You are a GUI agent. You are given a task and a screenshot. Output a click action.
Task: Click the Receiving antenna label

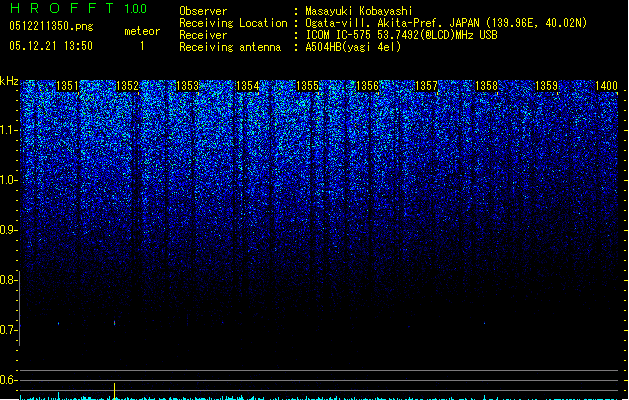pos(230,47)
